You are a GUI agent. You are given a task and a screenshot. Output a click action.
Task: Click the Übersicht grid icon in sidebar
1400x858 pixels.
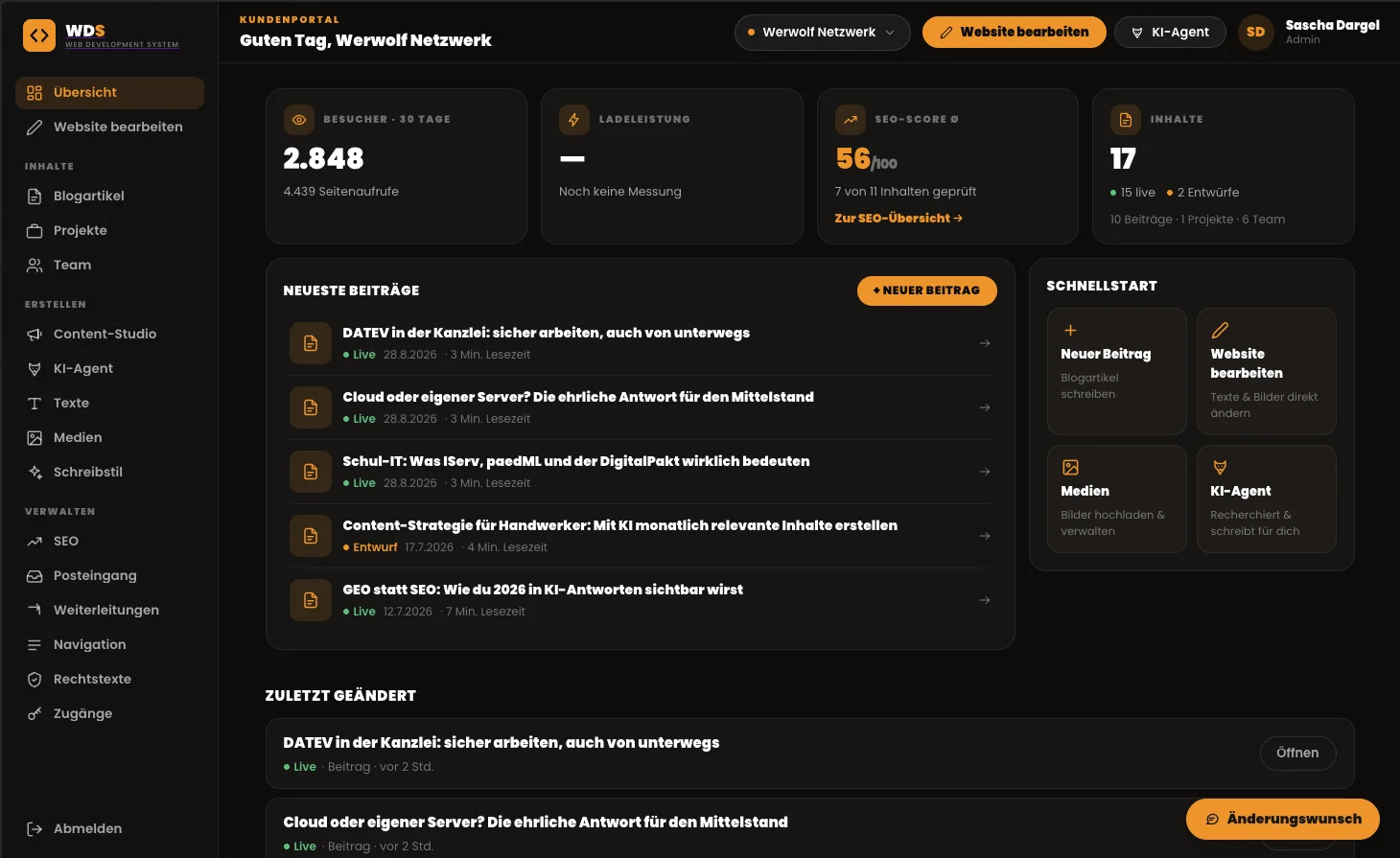[35, 93]
